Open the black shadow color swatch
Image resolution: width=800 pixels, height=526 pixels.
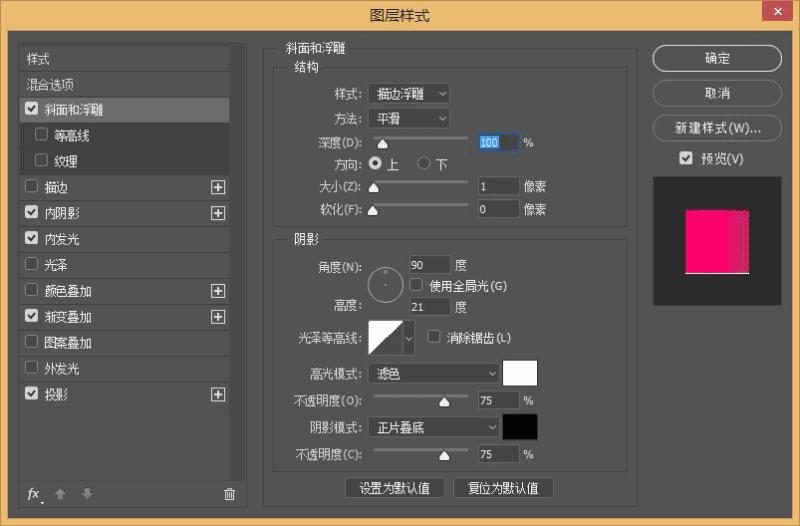click(x=520, y=427)
